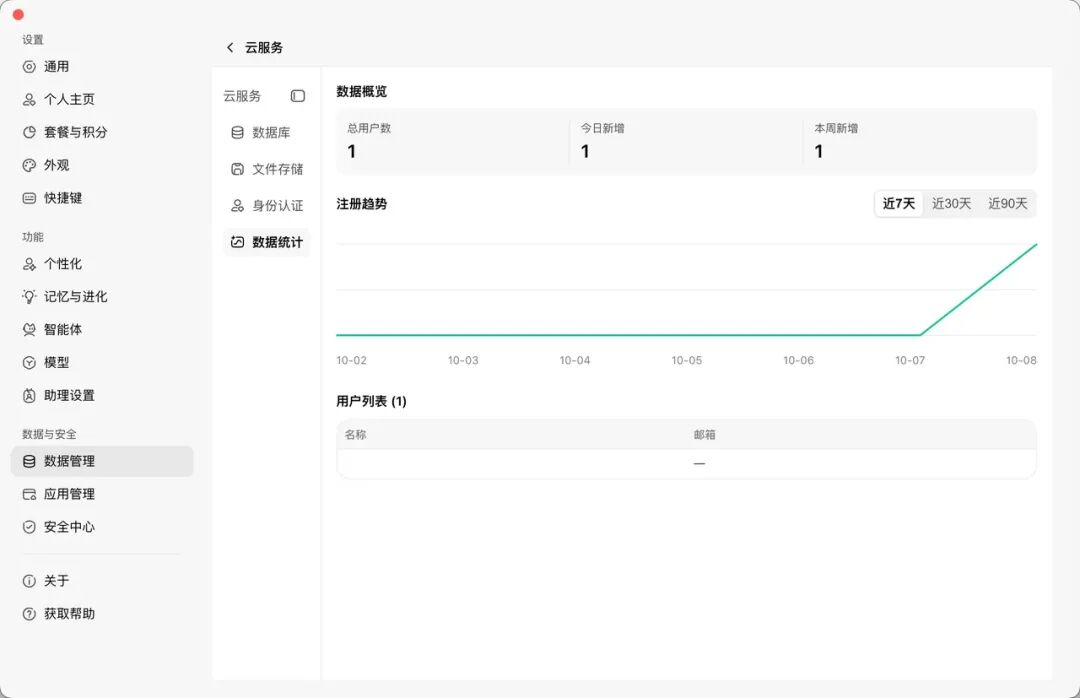The image size is (1080, 698).
Task: Collapse the 云服务 sidebar panel icon
Action: click(298, 96)
